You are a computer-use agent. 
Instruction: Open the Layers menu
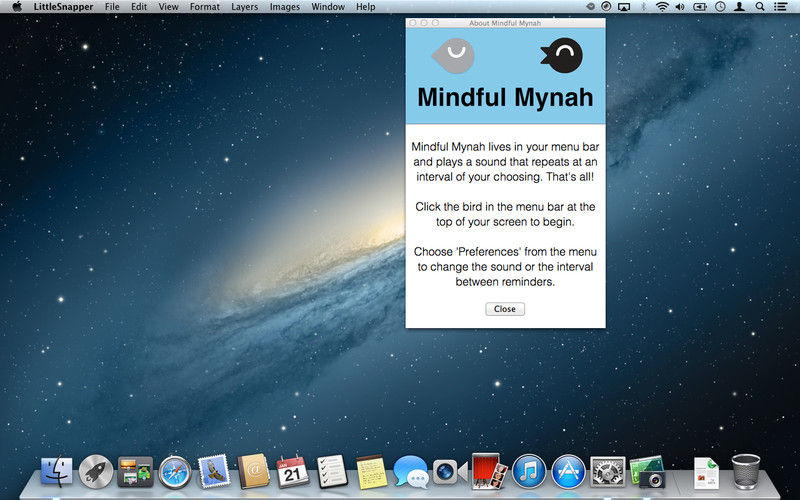(244, 7)
